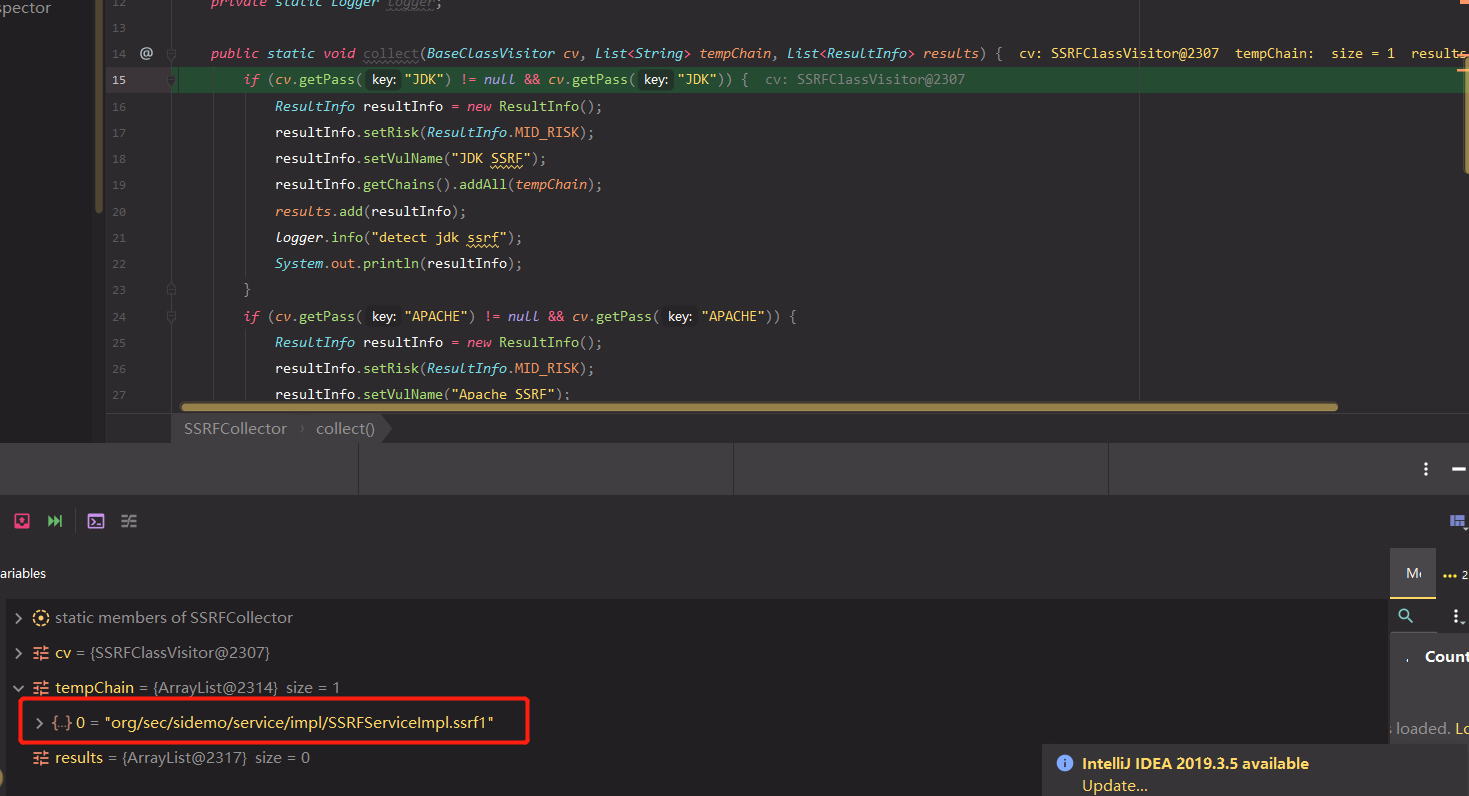Collapse fold marker at line 15

click(x=171, y=80)
